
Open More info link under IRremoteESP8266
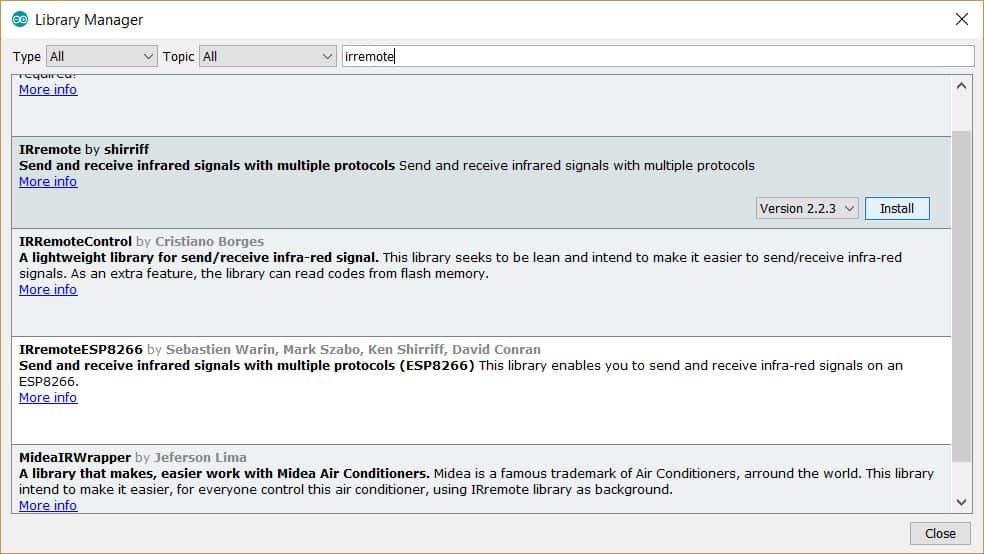48,397
